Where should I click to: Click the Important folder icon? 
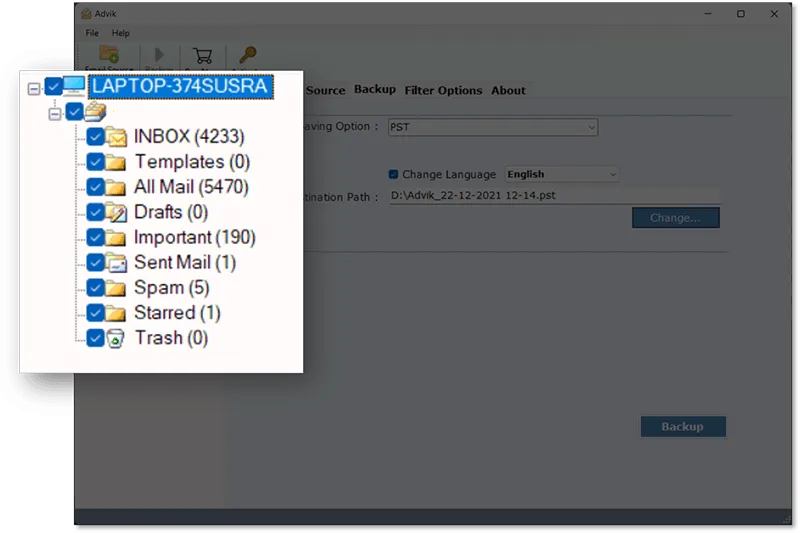(115, 237)
